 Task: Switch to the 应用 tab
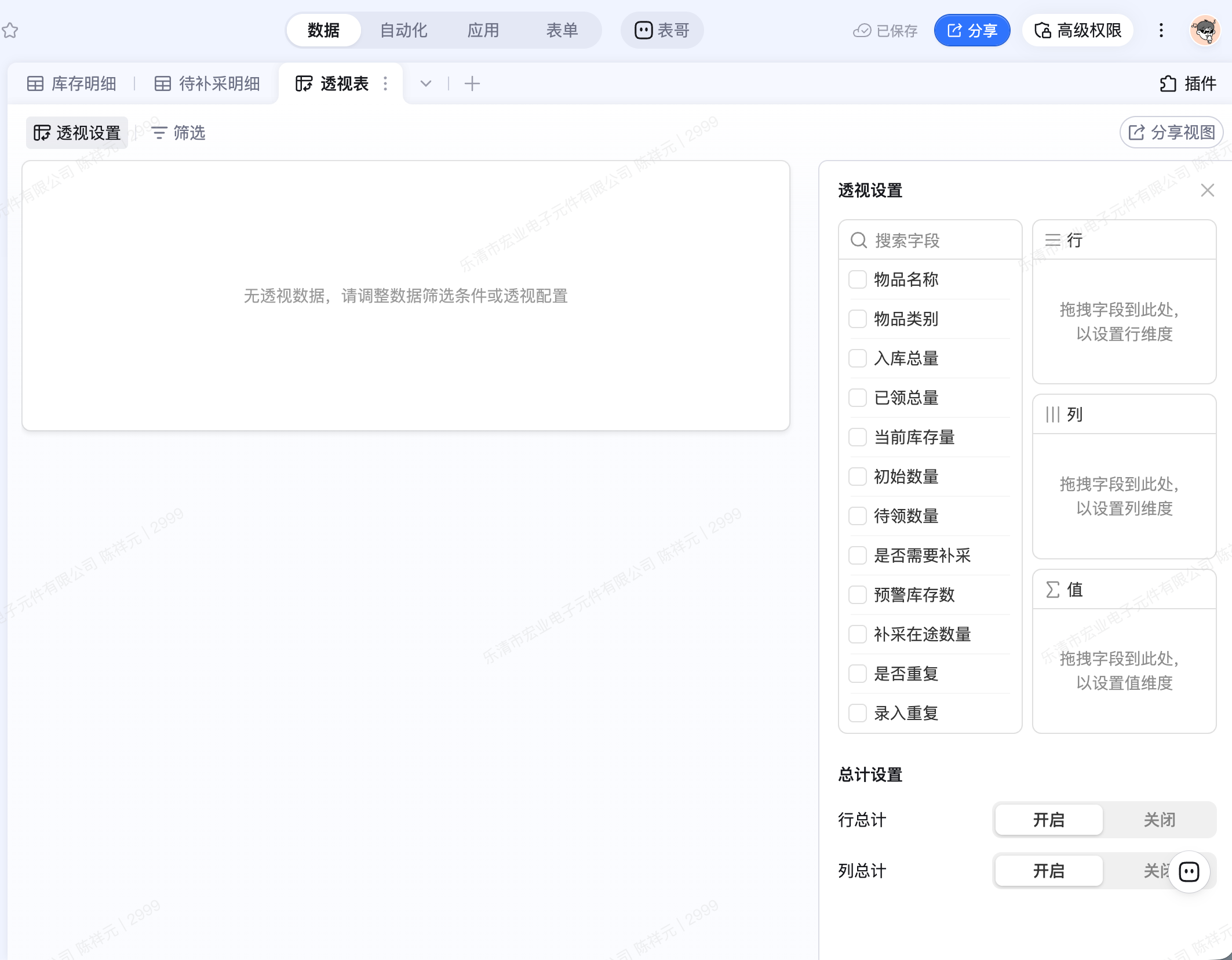[x=483, y=30]
